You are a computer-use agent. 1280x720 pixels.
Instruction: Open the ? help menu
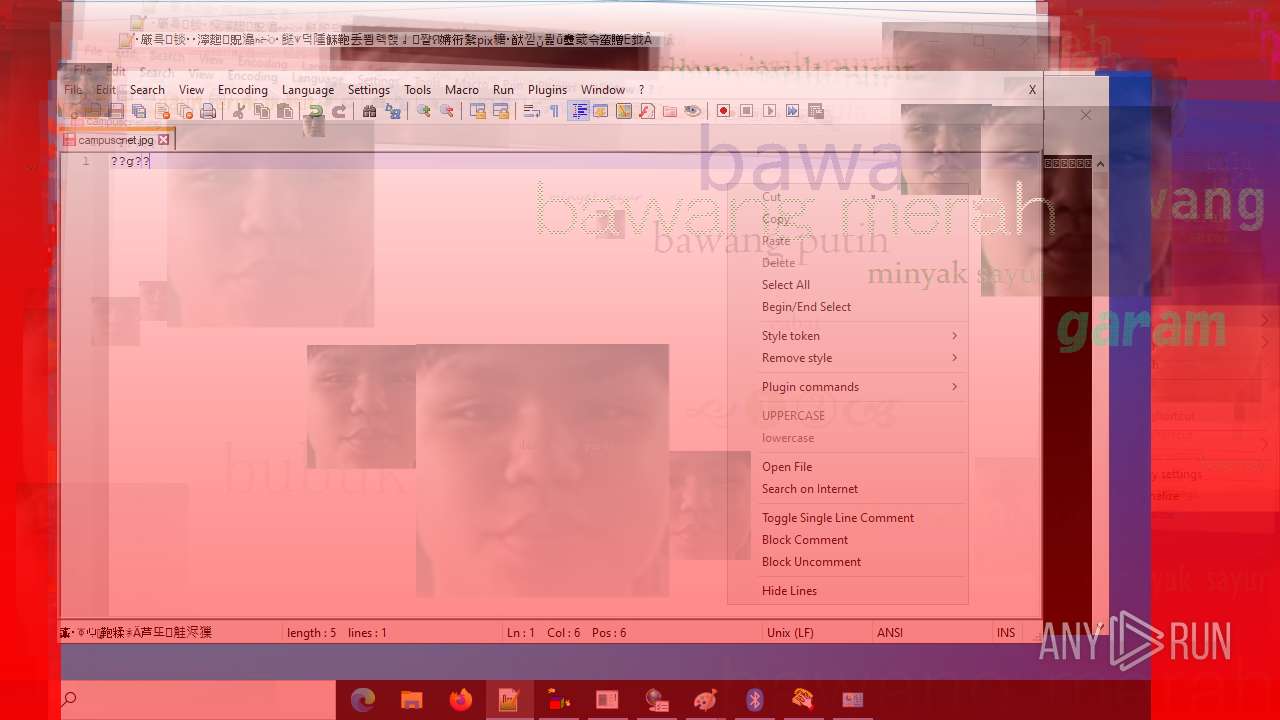tap(642, 89)
